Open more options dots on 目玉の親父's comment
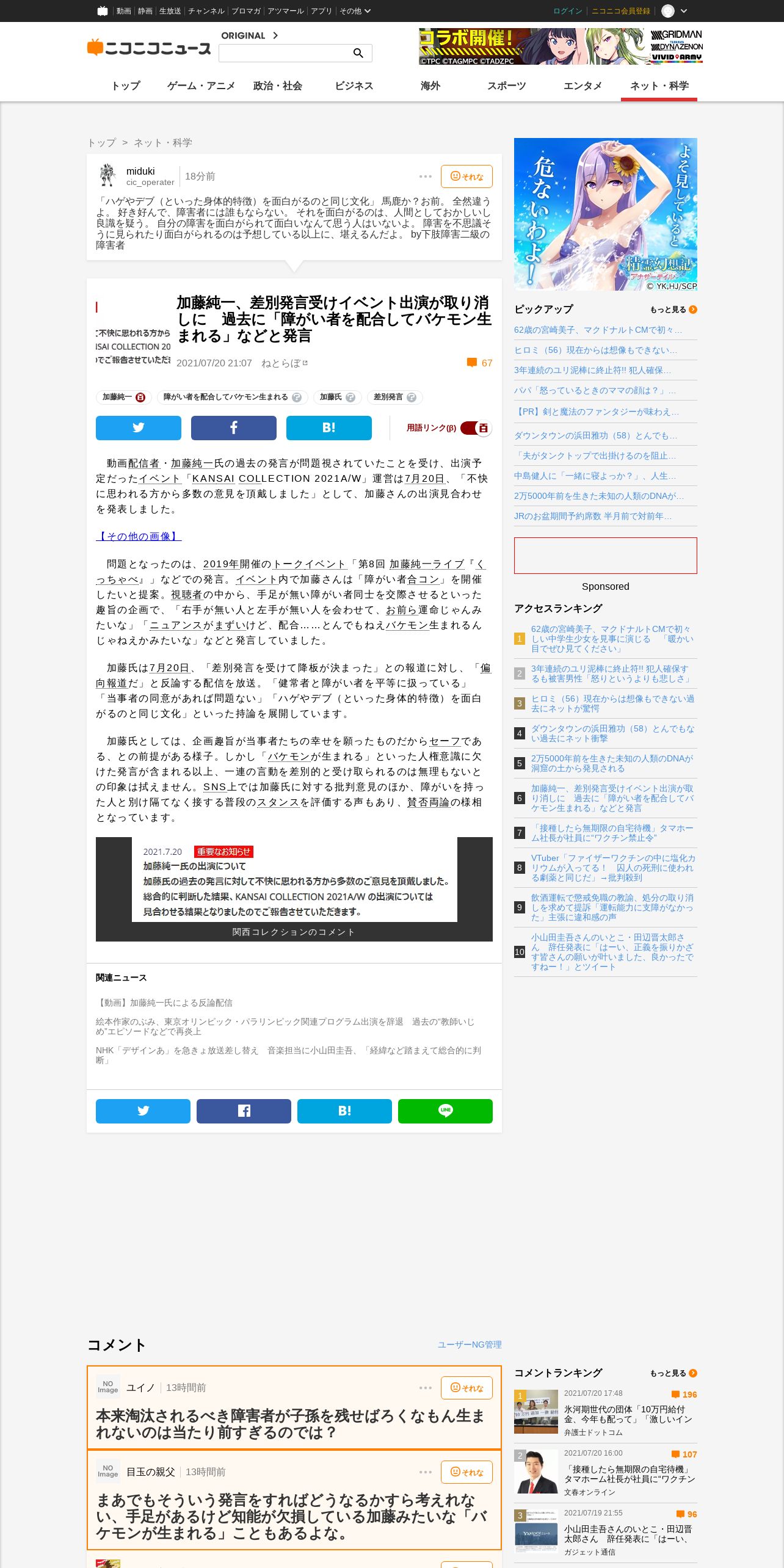Image resolution: width=784 pixels, height=1568 pixels. click(x=426, y=1472)
